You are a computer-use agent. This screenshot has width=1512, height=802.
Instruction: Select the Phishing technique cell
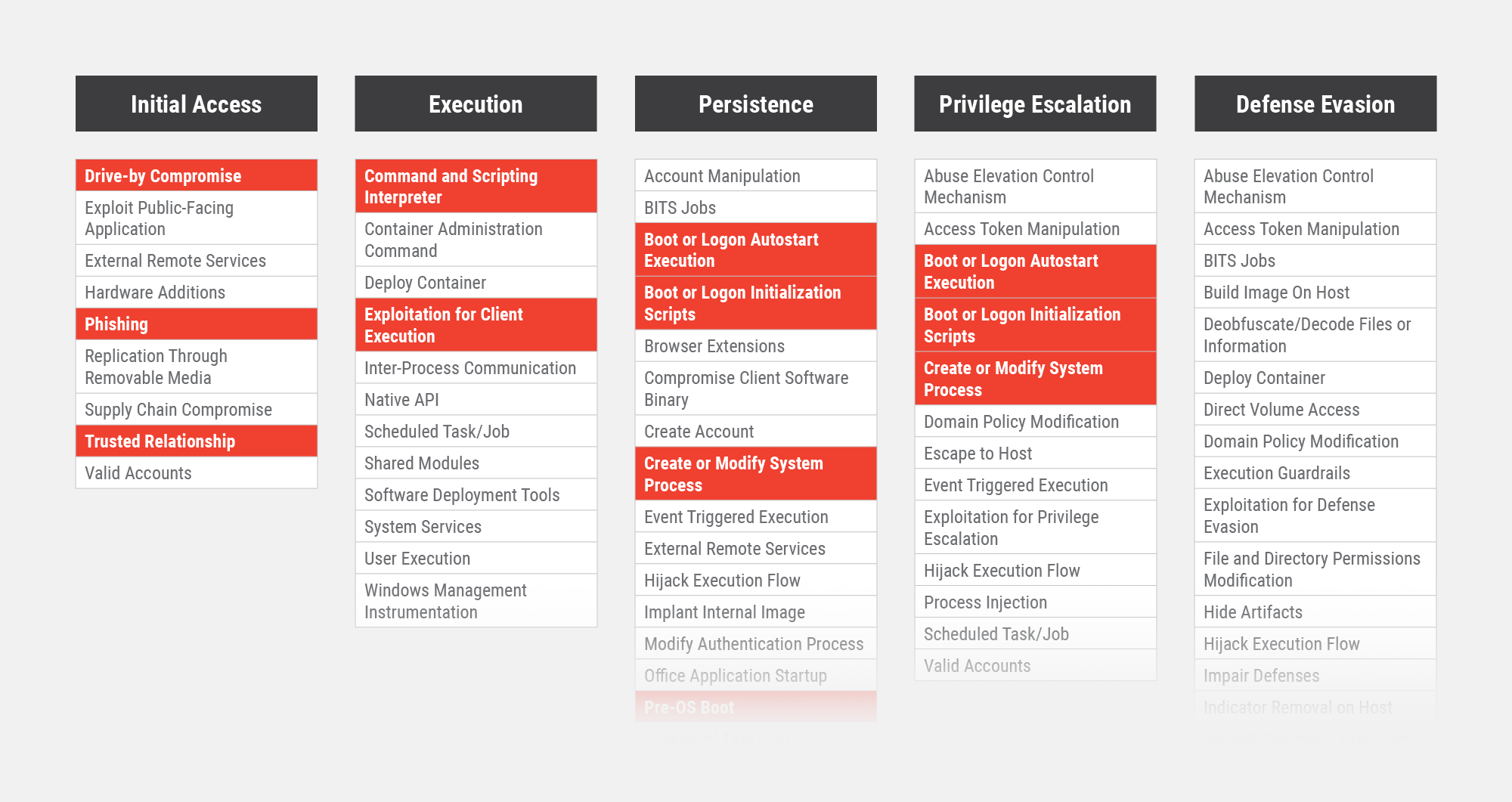[197, 324]
